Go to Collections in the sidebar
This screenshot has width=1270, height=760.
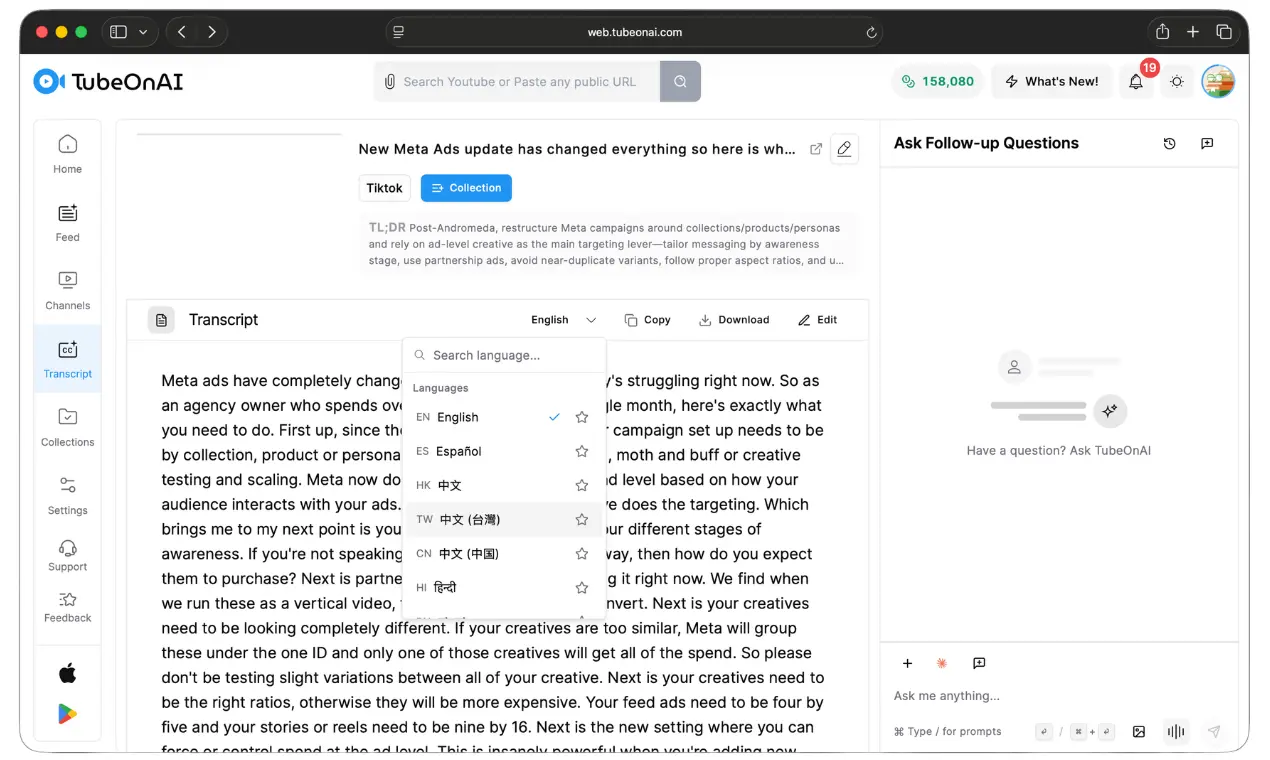(67, 427)
